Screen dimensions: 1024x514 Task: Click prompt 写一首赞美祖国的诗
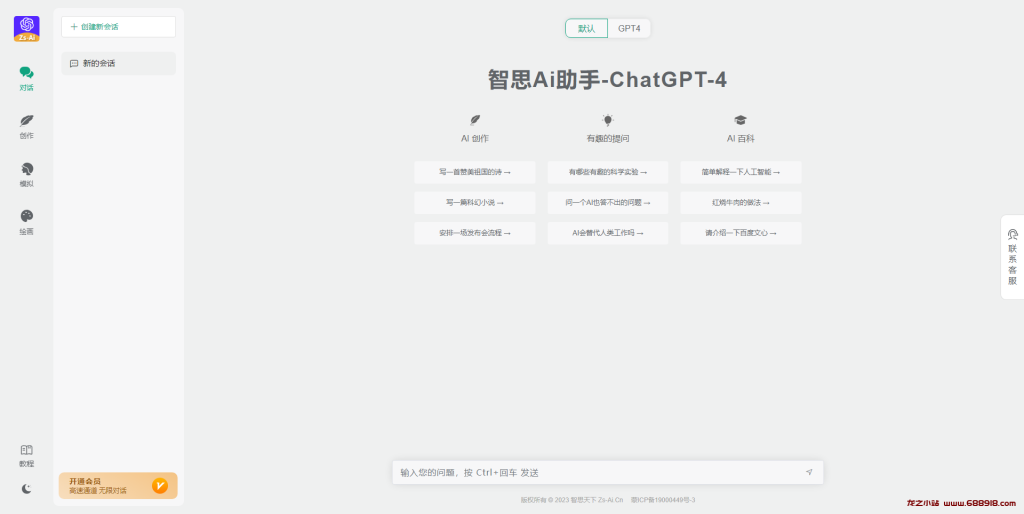(475, 172)
